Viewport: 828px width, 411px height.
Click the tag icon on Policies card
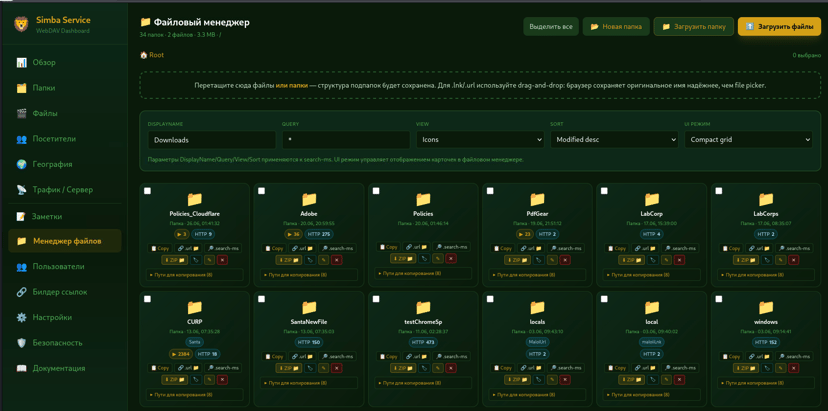point(424,258)
